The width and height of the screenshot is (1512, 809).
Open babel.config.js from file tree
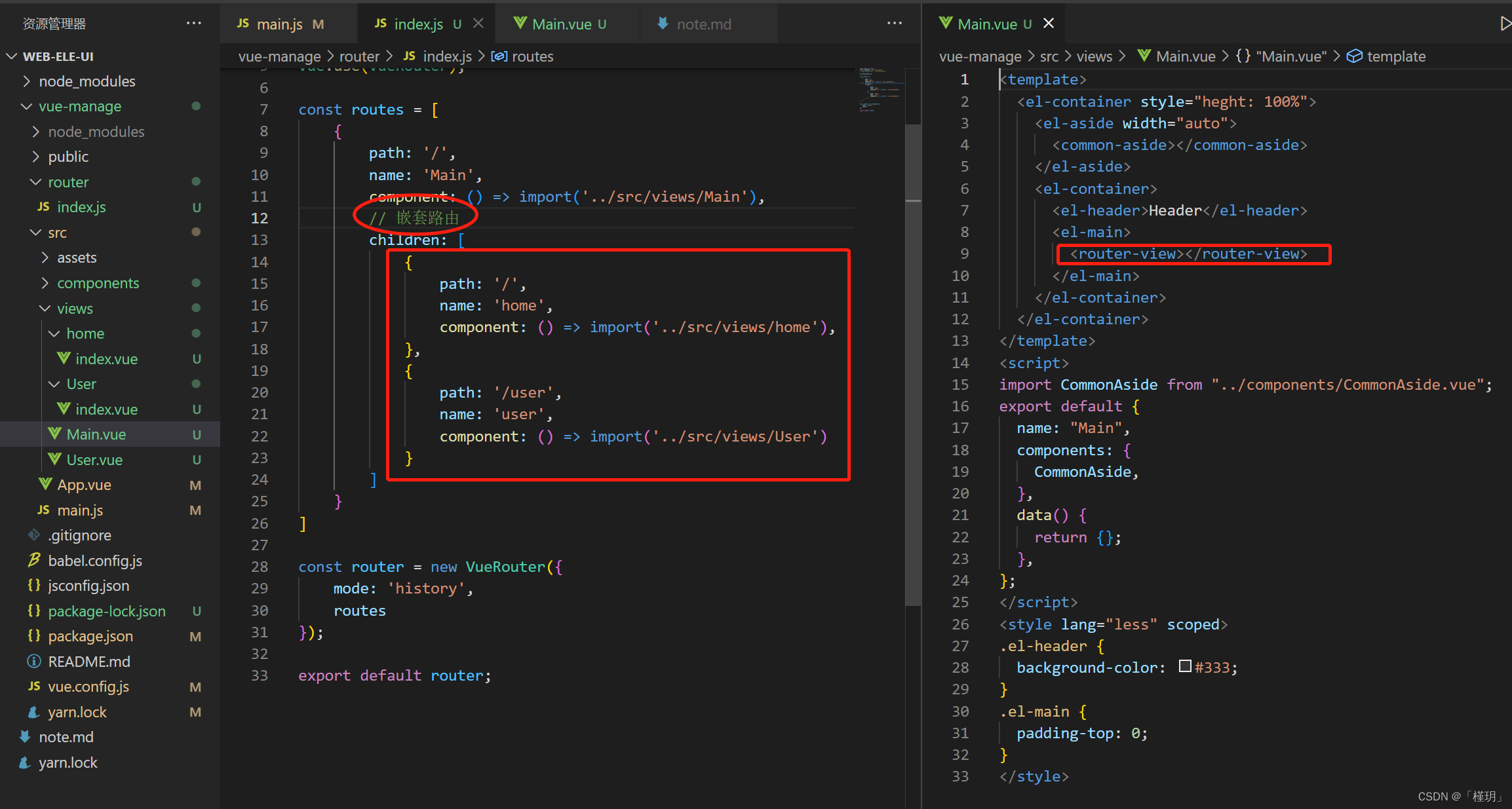click(94, 561)
